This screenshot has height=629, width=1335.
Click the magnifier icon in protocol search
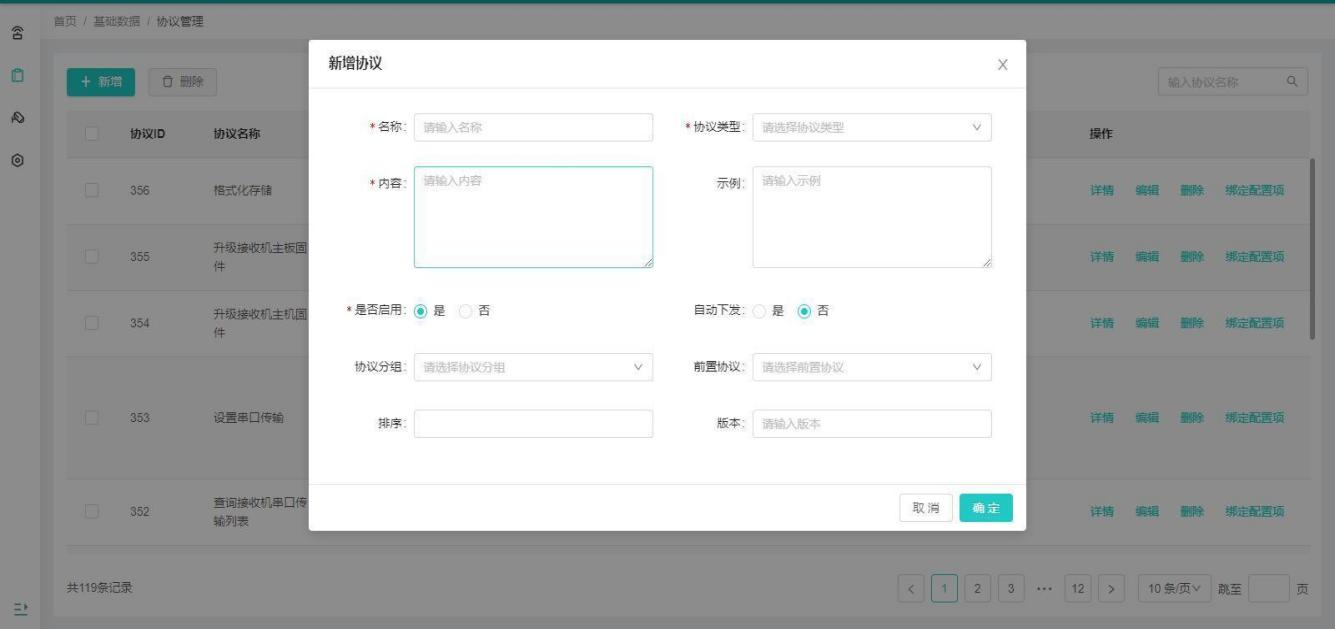[1292, 82]
